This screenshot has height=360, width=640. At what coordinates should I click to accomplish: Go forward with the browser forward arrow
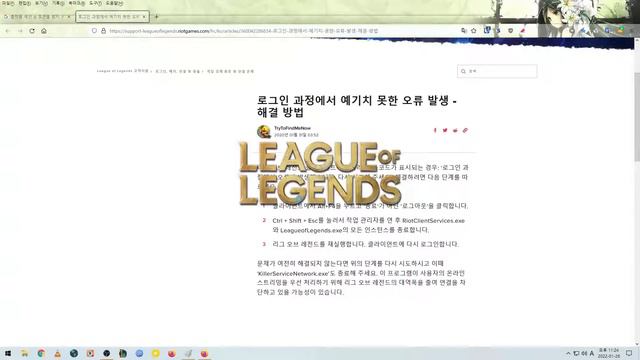[20, 31]
